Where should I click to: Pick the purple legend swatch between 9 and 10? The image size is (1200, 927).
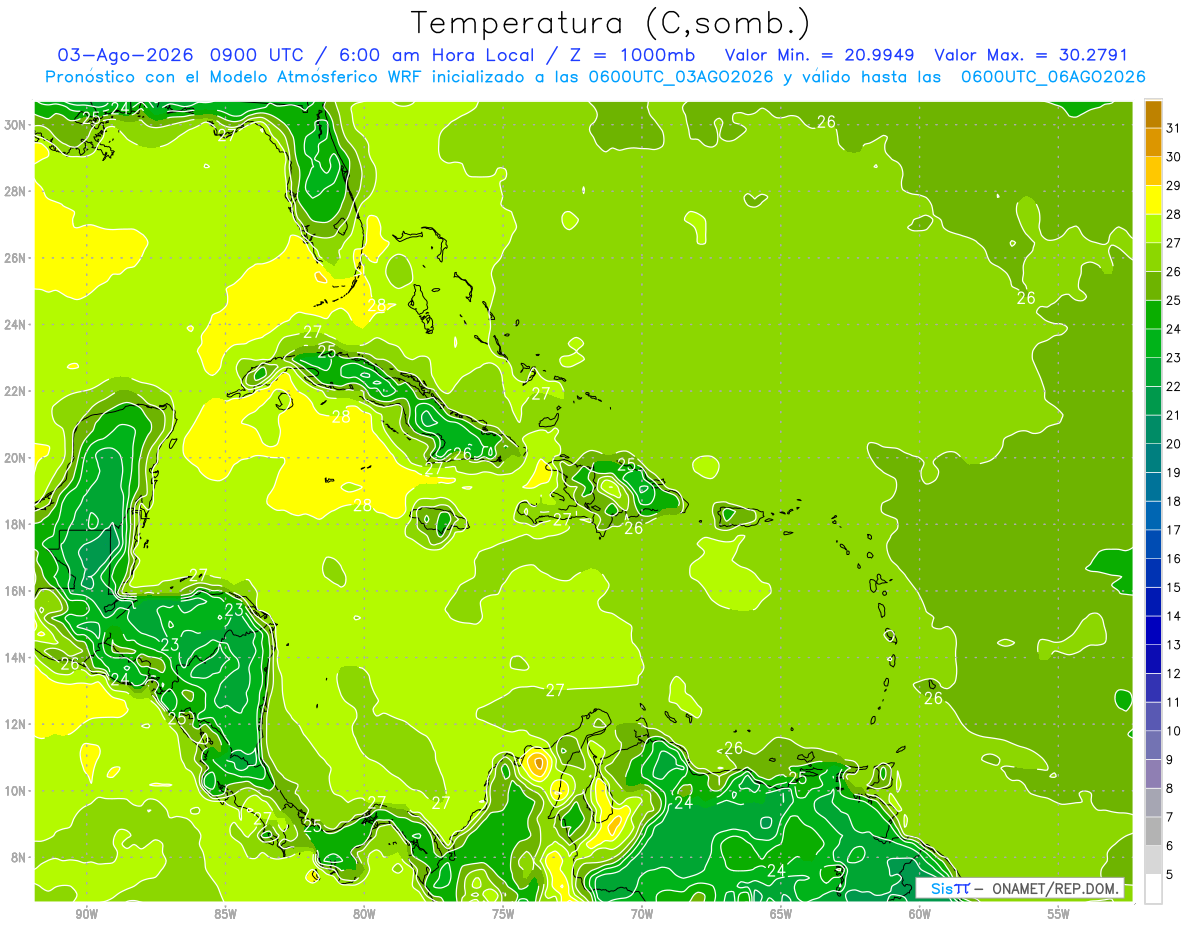[1153, 746]
